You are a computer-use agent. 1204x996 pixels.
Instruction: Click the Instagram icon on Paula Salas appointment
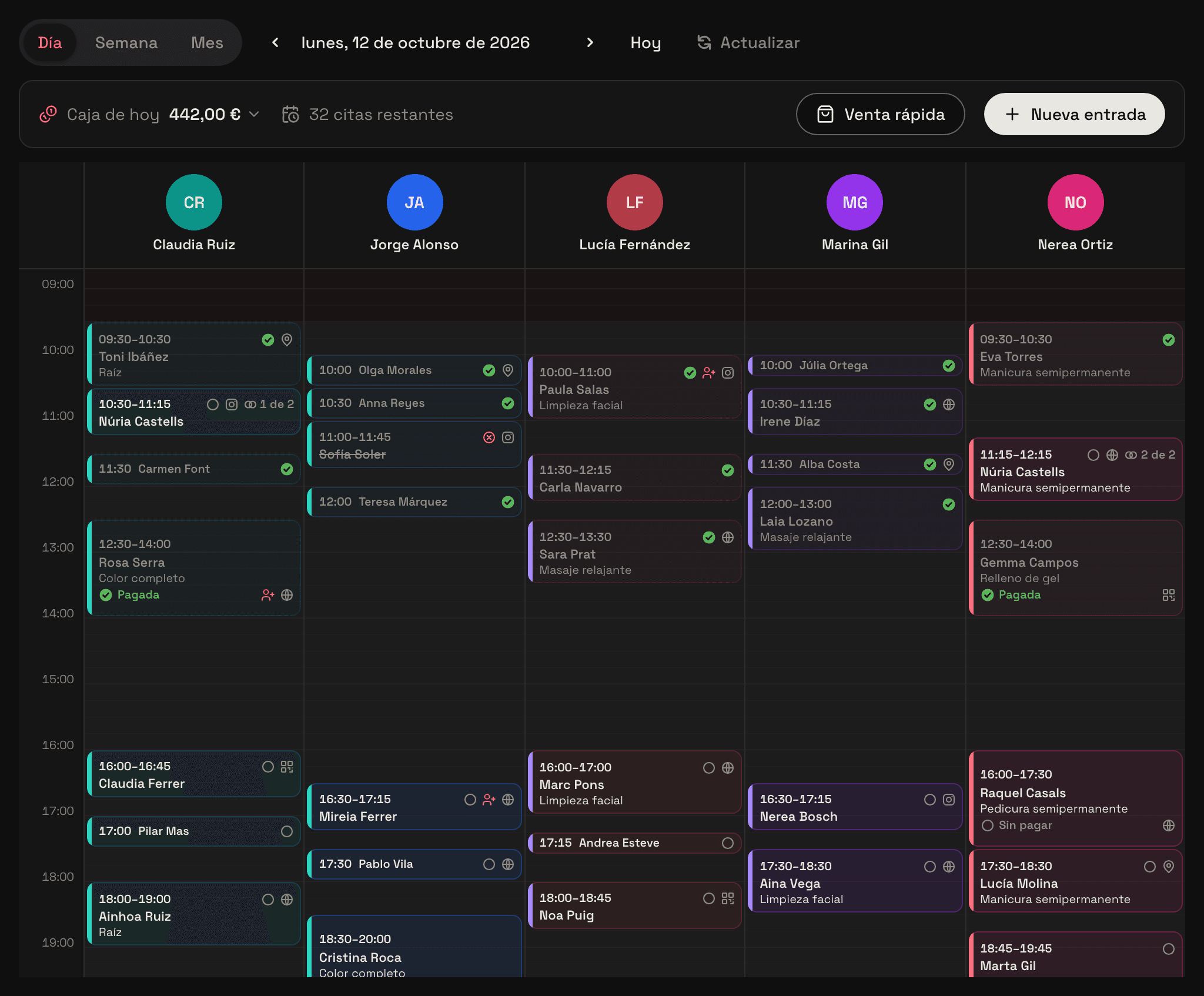pyautogui.click(x=728, y=373)
